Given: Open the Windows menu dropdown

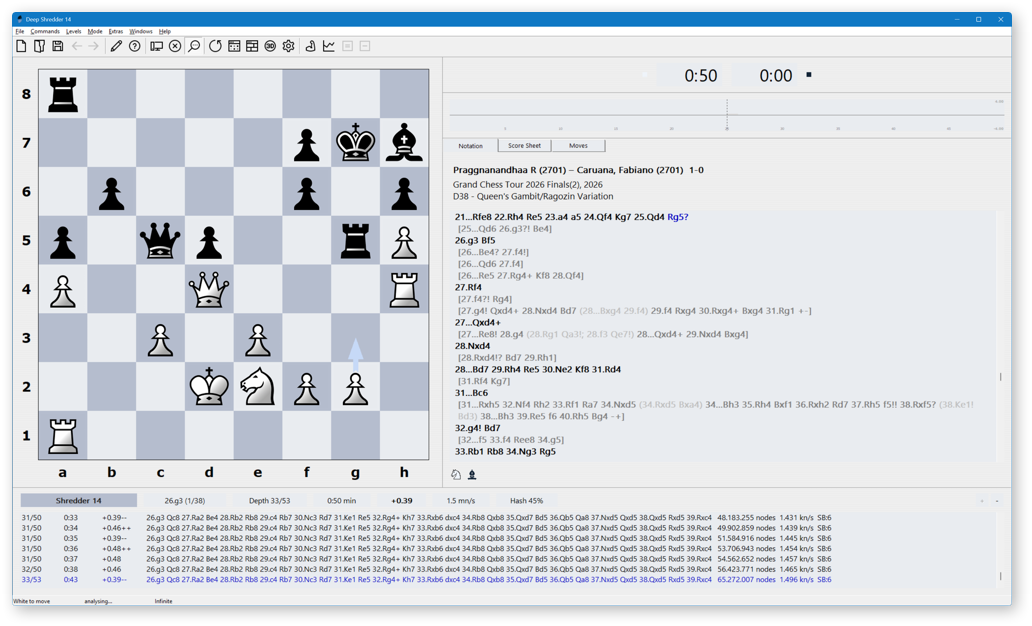Looking at the screenshot, I should (141, 31).
